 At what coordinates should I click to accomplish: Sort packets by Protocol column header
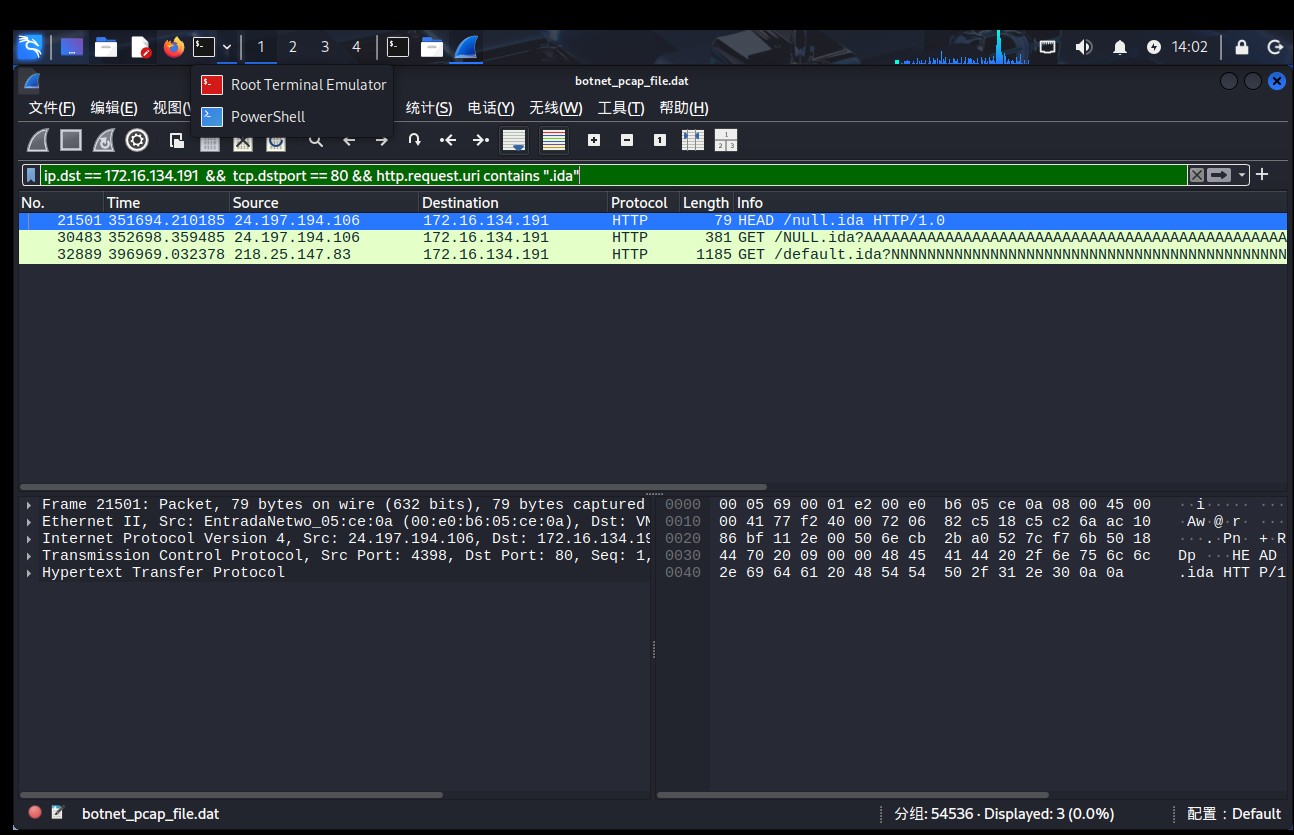(643, 202)
